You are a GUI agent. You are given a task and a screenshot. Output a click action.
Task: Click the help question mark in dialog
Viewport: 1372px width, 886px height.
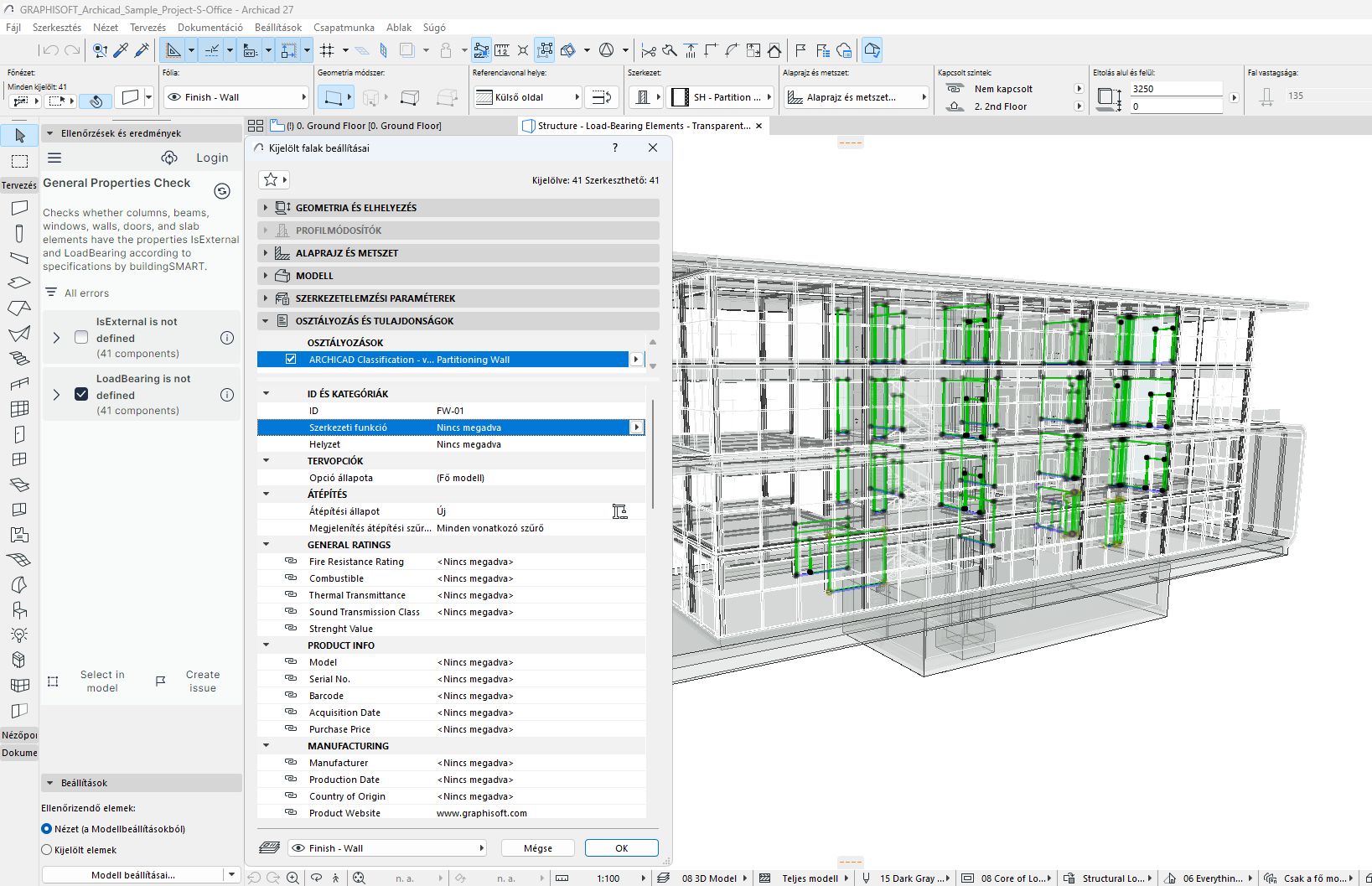click(x=615, y=148)
